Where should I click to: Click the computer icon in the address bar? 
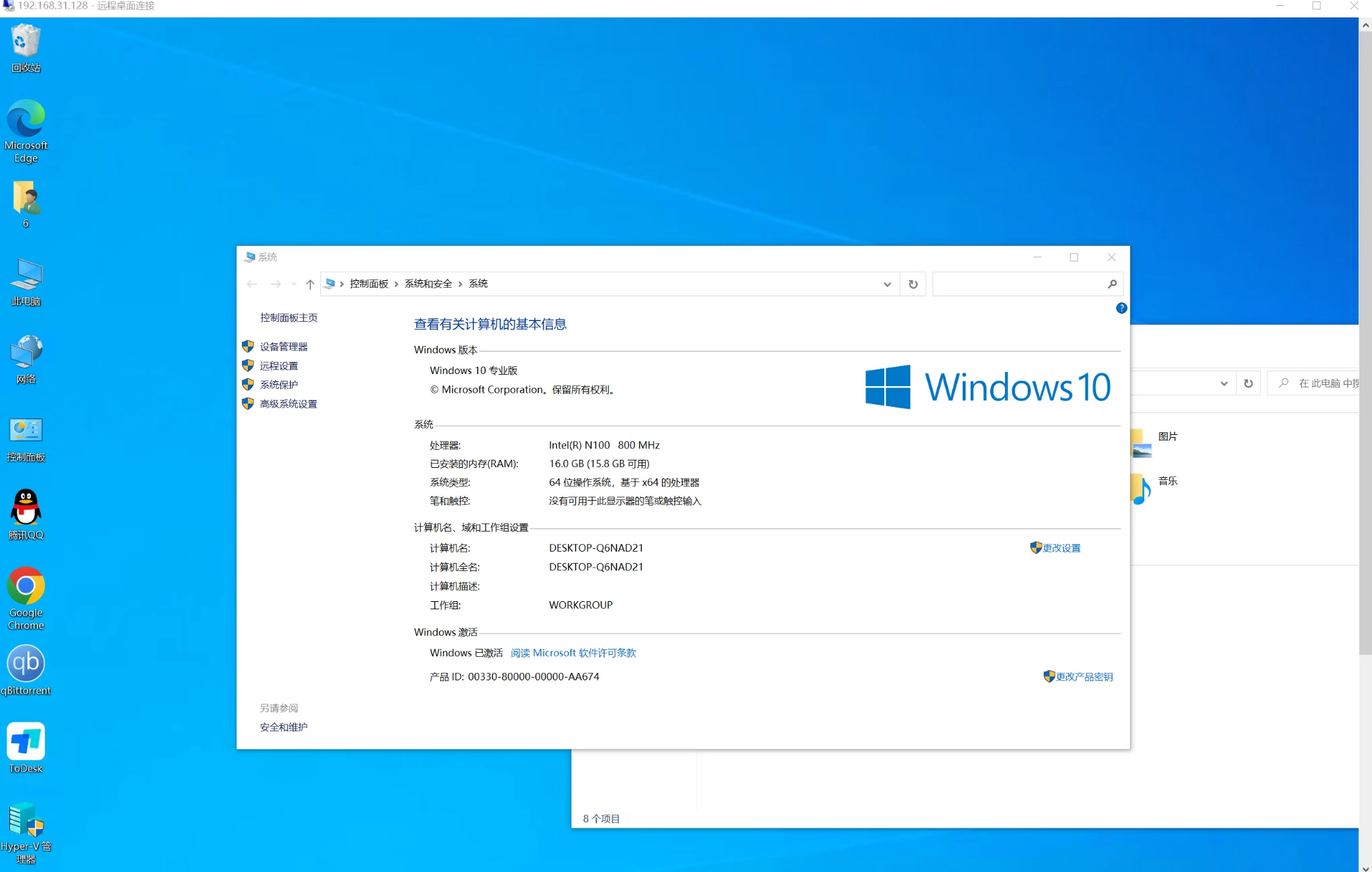pos(330,284)
